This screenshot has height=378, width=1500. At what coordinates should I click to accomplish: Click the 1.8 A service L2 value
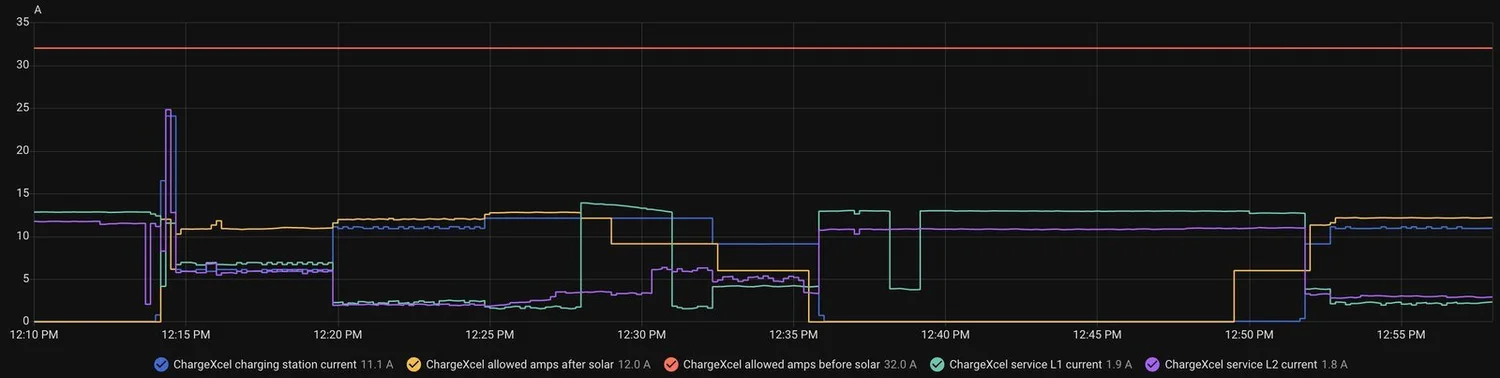(x=1334, y=365)
